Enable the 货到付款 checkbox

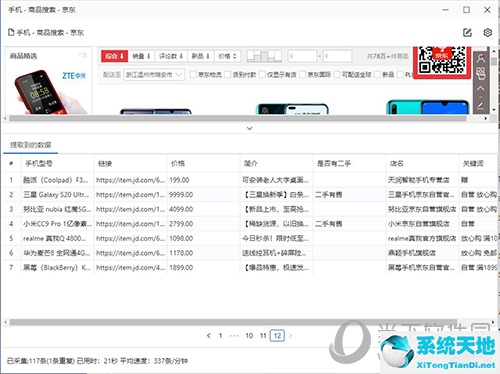pos(228,74)
